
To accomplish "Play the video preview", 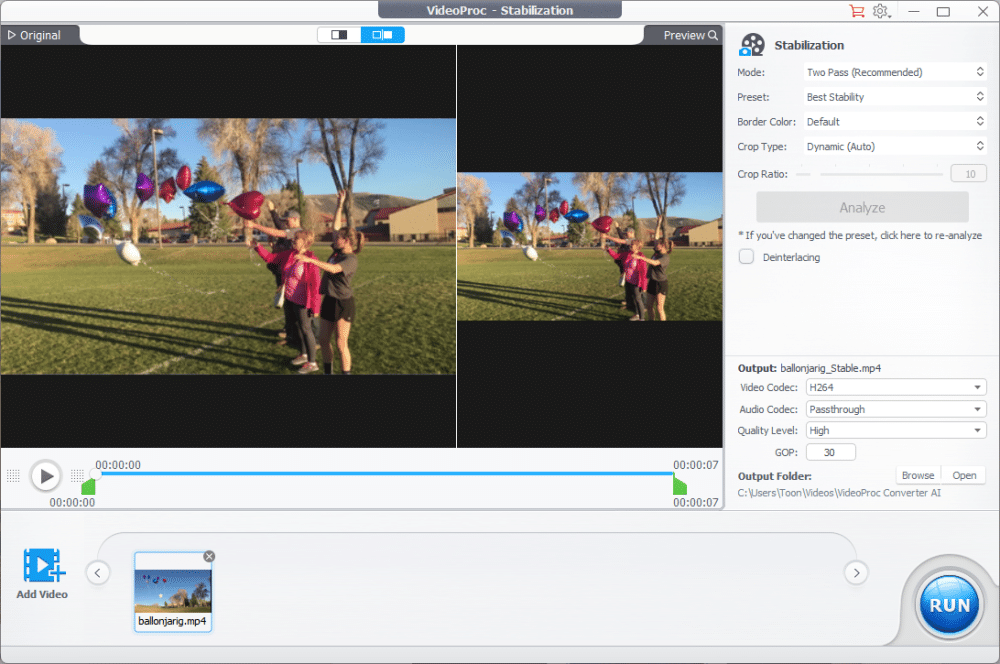I will pyautogui.click(x=46, y=476).
